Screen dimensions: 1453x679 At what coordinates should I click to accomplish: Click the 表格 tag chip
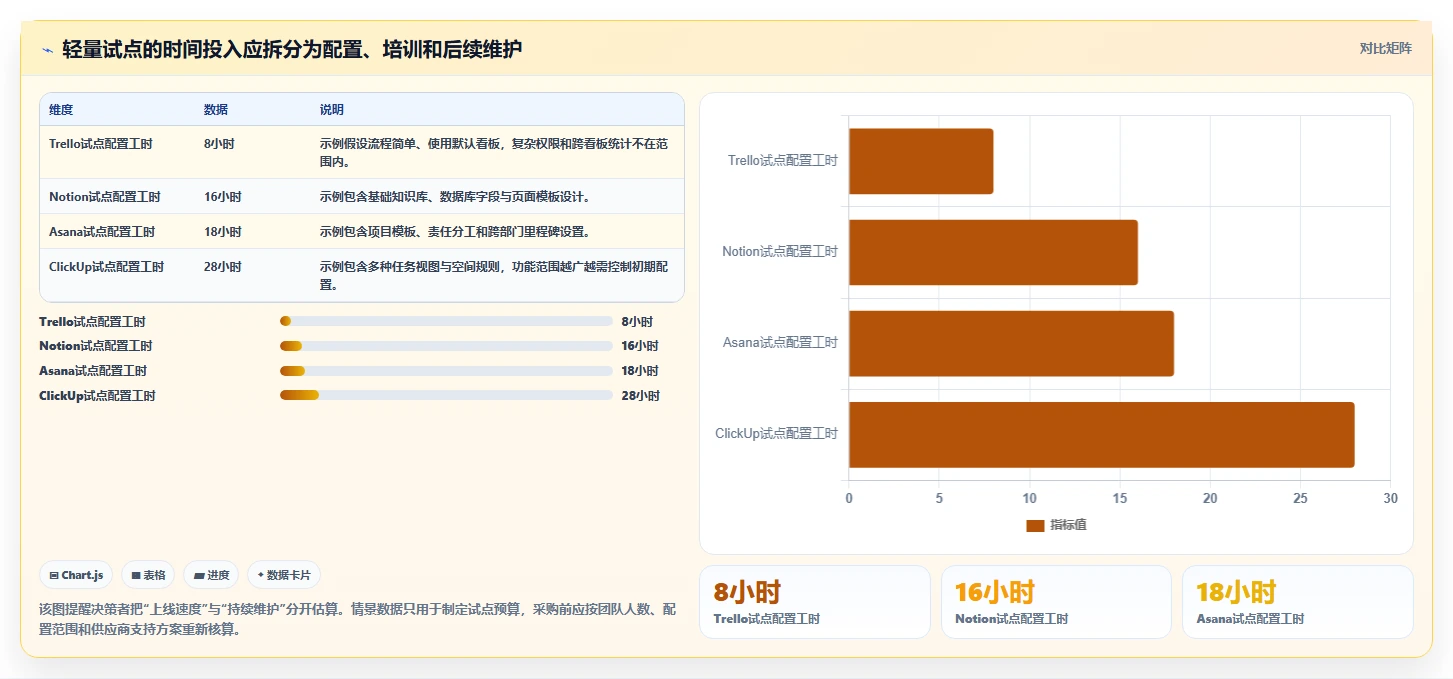148,575
